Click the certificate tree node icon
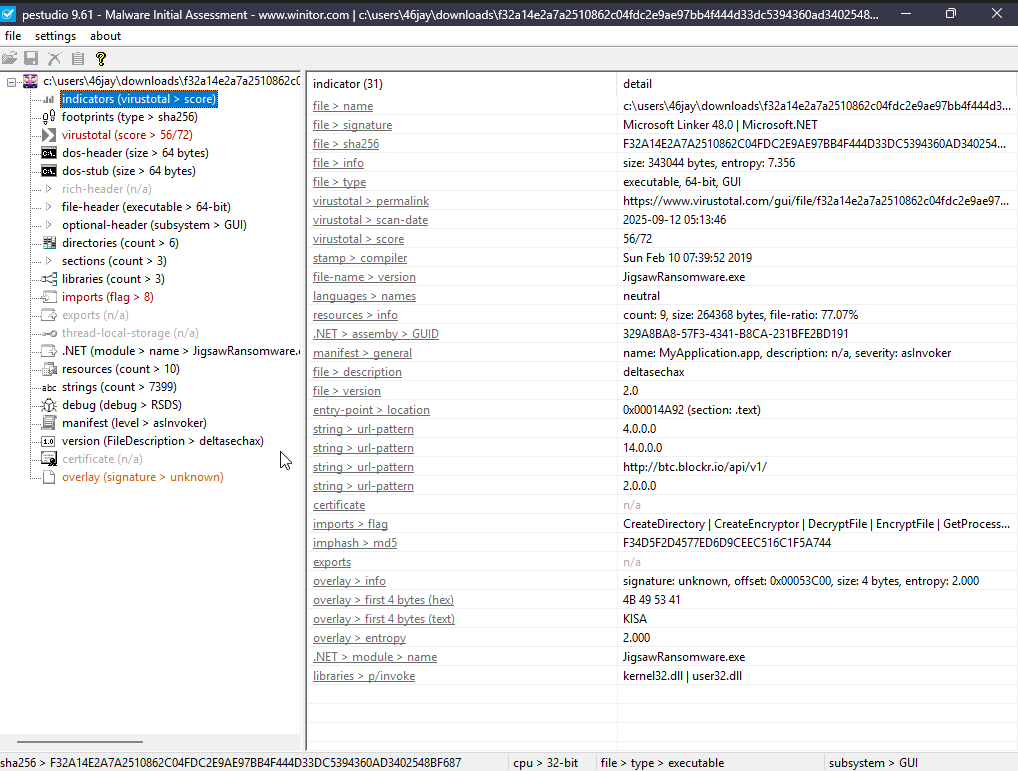1018x771 pixels. coord(49,459)
